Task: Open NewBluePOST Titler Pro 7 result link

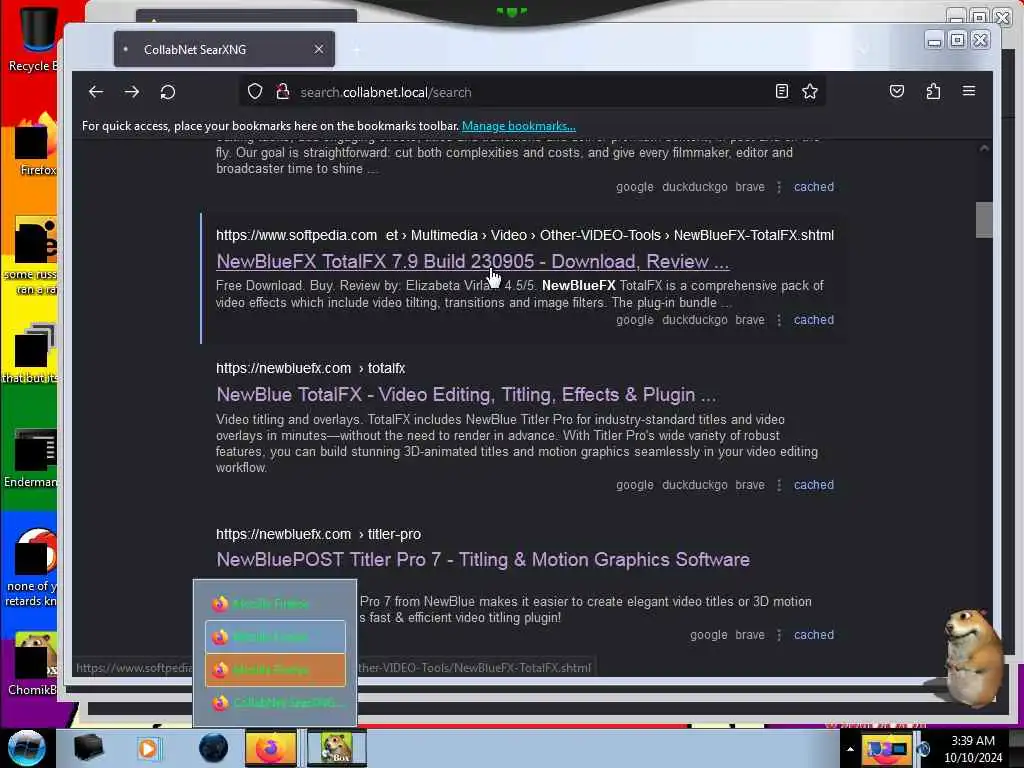Action: point(483,560)
